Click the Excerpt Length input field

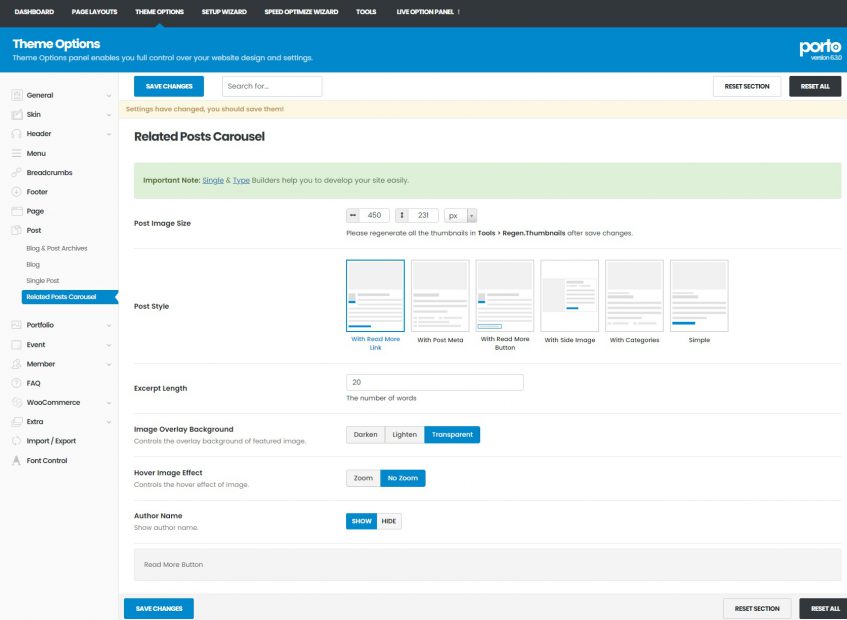[x=434, y=382]
